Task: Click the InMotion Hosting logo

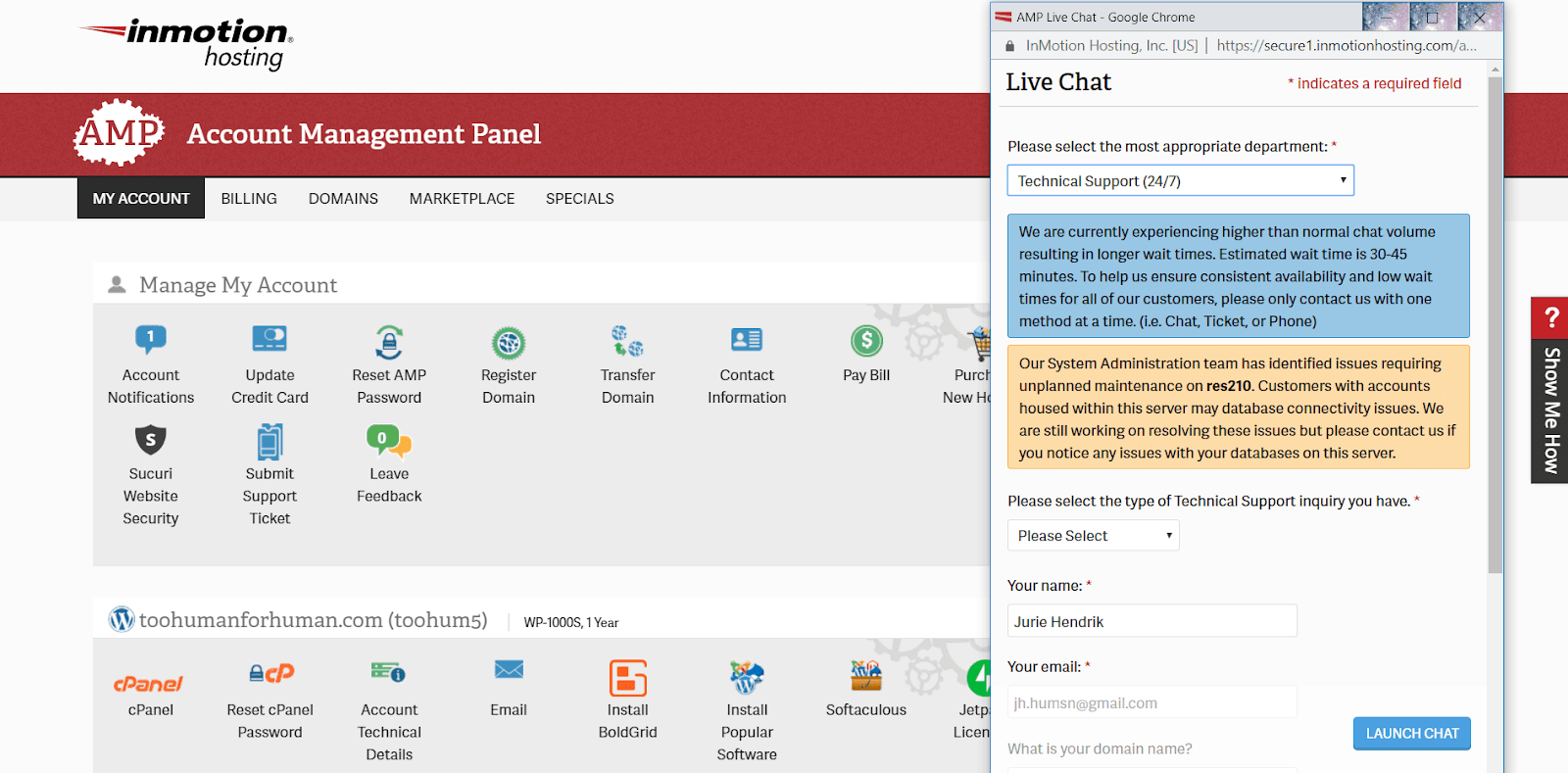Action: coord(186,44)
